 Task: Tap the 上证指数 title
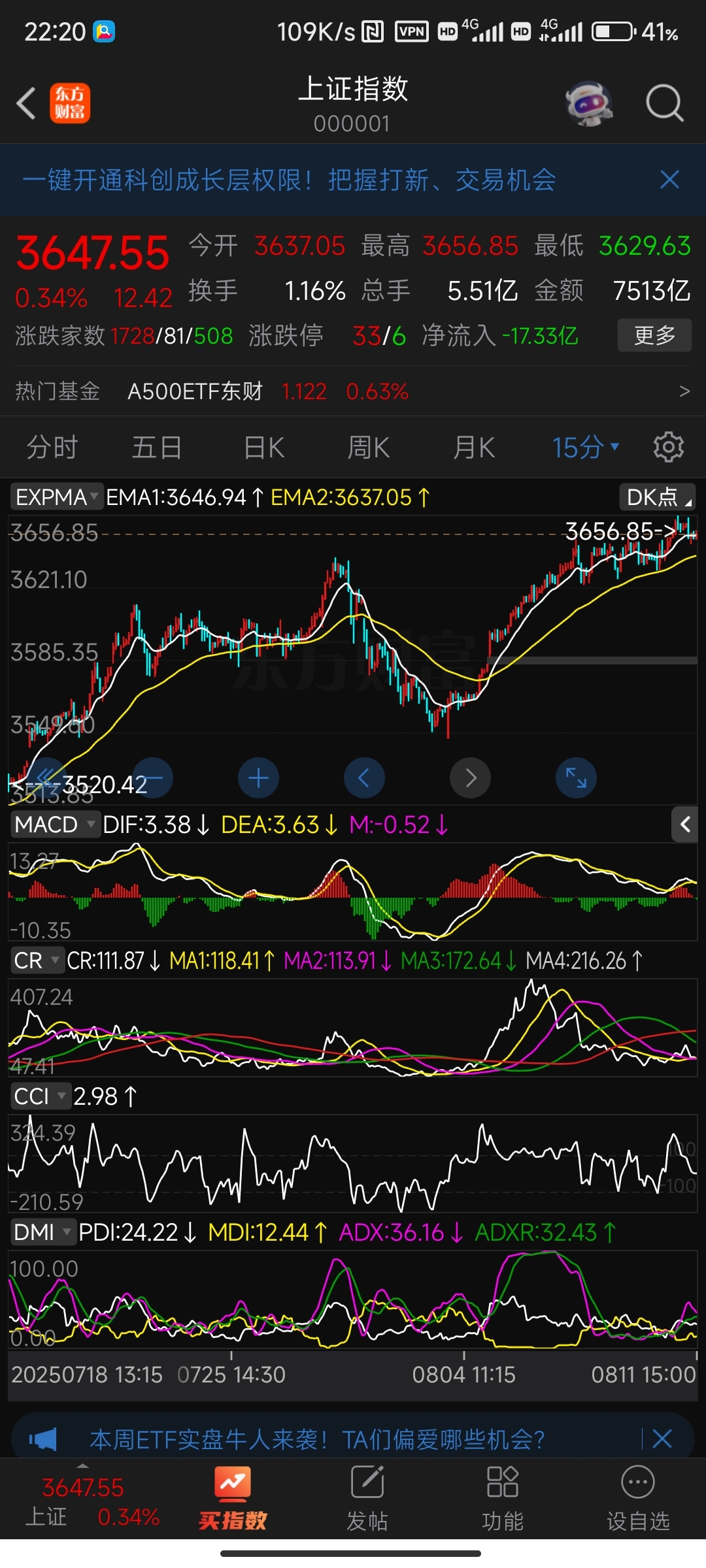[353, 89]
